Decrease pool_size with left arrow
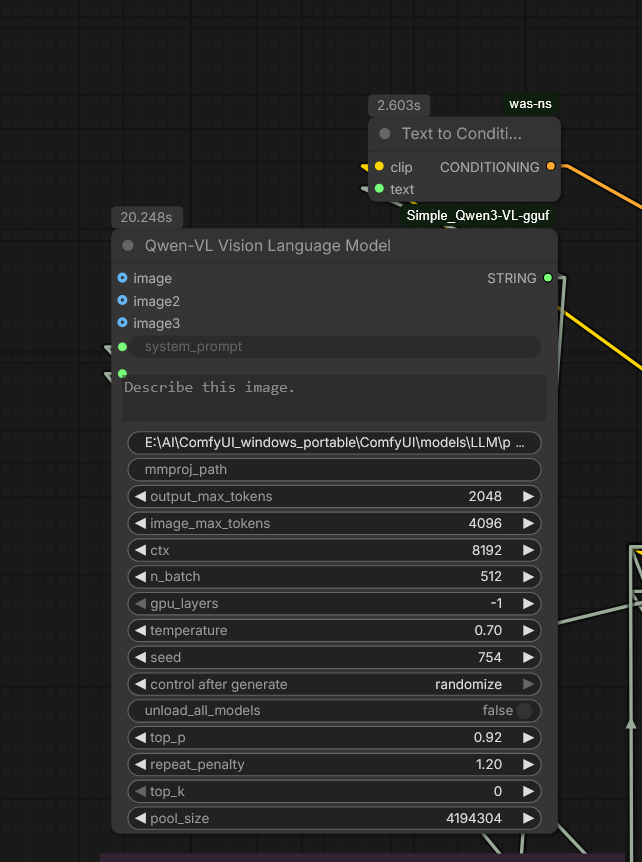Viewport: 642px width, 862px height. tap(141, 819)
